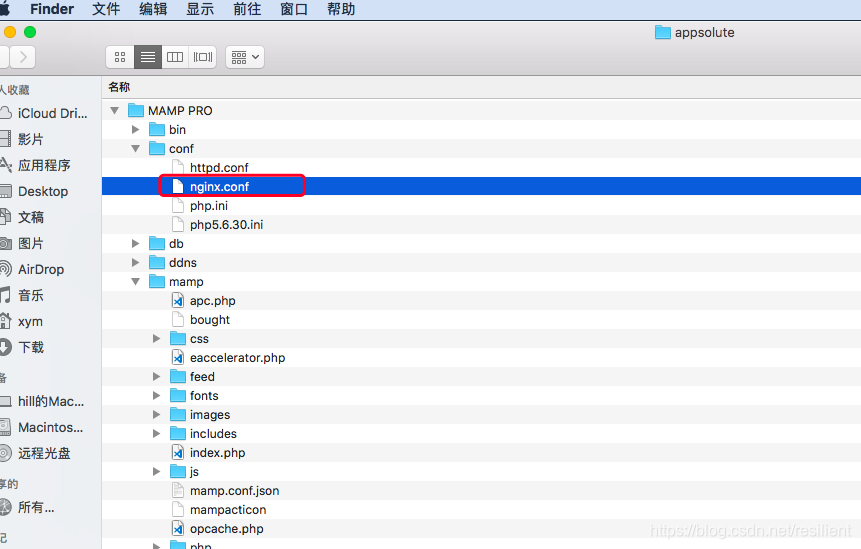Open the arrange-by grouping dropdown
Image resolution: width=861 pixels, height=549 pixels.
point(245,57)
